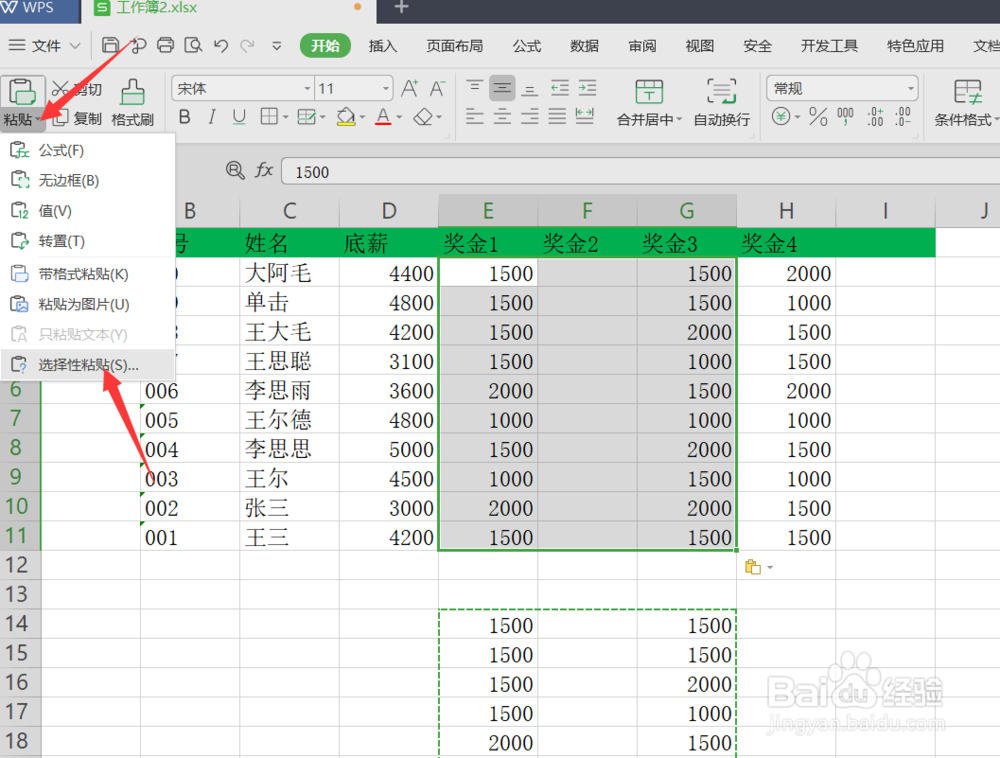The height and width of the screenshot is (758, 1000).
Task: Open new tab with plus button
Action: point(401,8)
